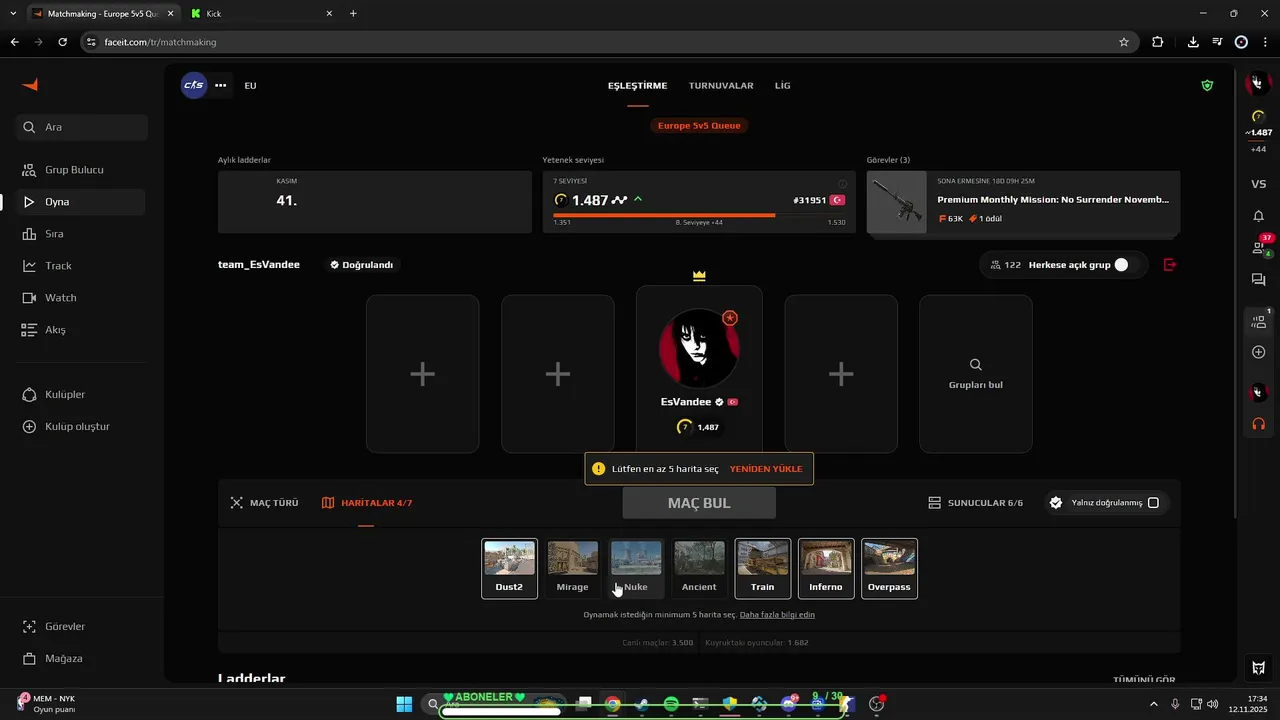This screenshot has height=720, width=1280.
Task: Select Oyna in the sidebar
Action: coord(80,202)
